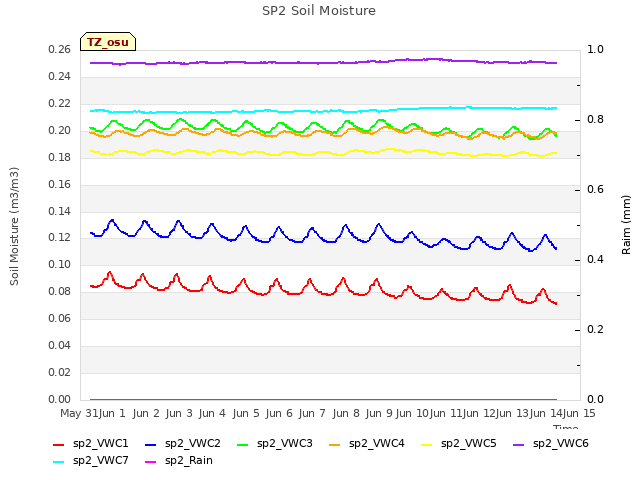
Task: Click the 0.2 right axis value
Action: pyautogui.click(x=596, y=330)
